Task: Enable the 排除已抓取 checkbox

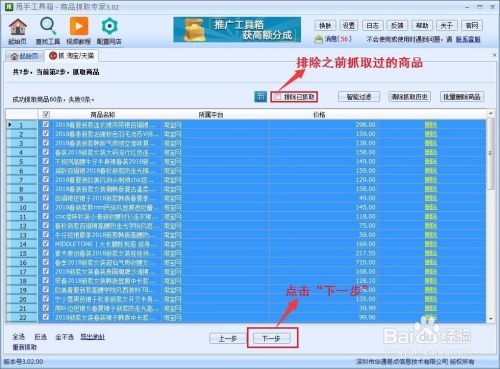Action: click(277, 97)
